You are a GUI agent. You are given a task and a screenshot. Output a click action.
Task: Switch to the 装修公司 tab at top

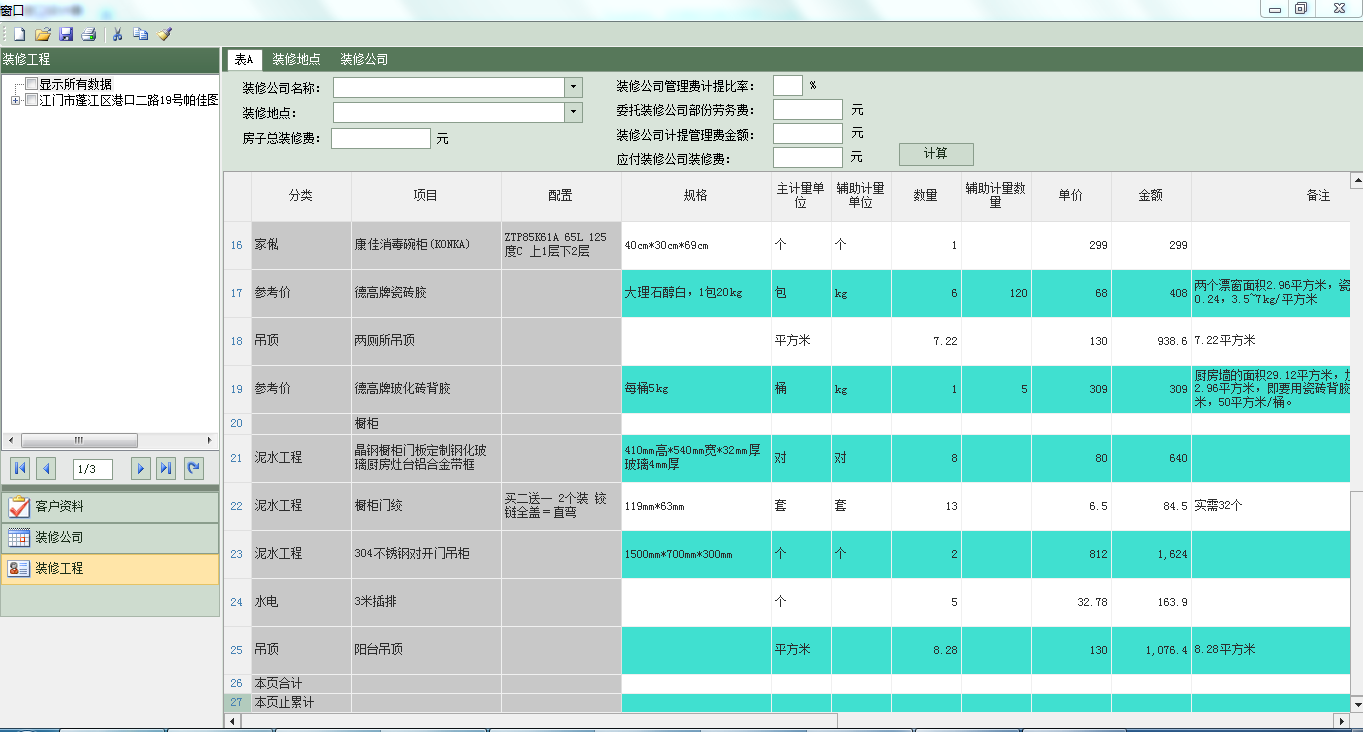(364, 59)
